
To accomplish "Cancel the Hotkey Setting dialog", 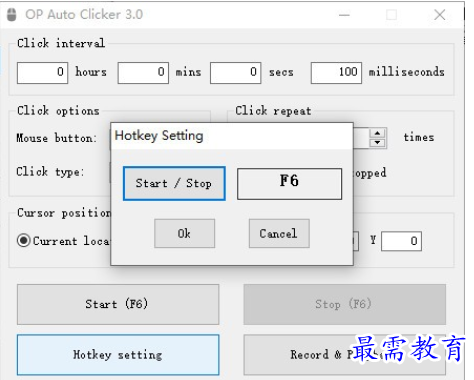I will 279,233.
